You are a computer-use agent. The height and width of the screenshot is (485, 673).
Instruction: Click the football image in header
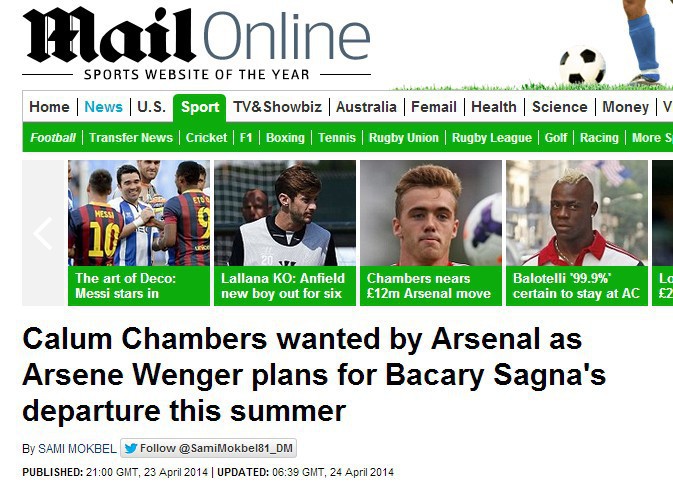[581, 66]
